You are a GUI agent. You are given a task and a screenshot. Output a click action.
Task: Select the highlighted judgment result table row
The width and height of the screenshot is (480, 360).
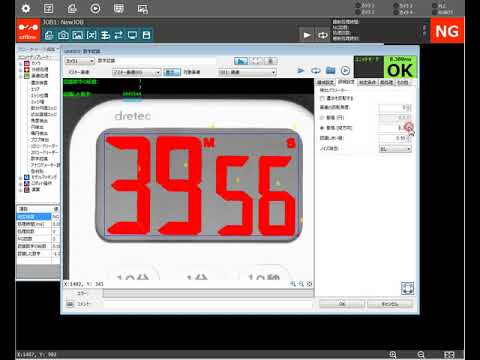[38, 217]
